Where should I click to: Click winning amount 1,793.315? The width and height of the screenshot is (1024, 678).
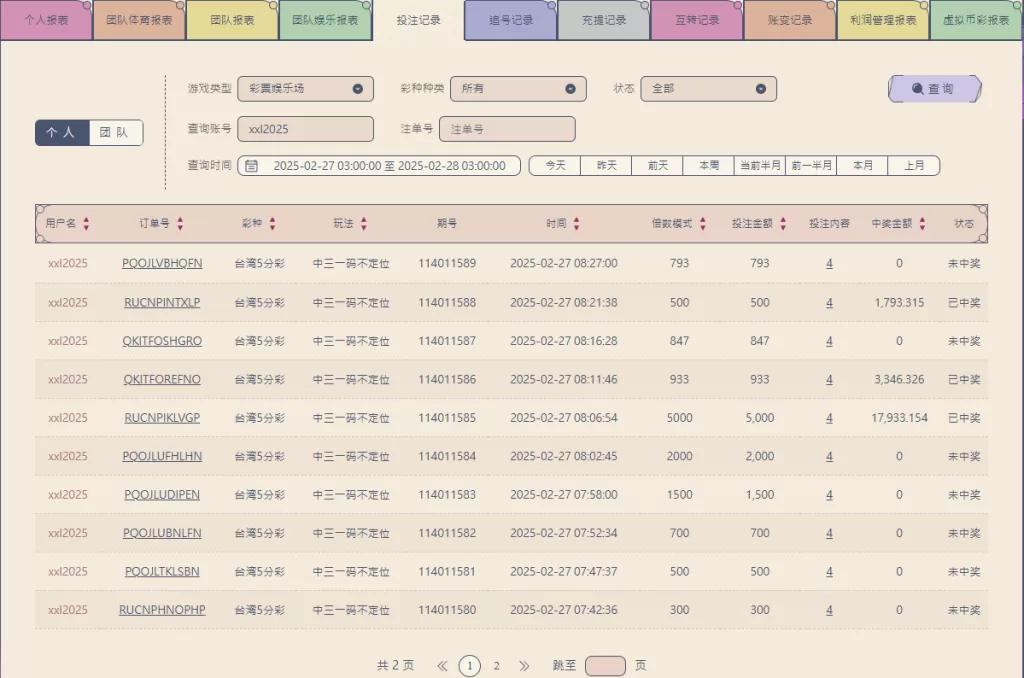click(x=899, y=302)
